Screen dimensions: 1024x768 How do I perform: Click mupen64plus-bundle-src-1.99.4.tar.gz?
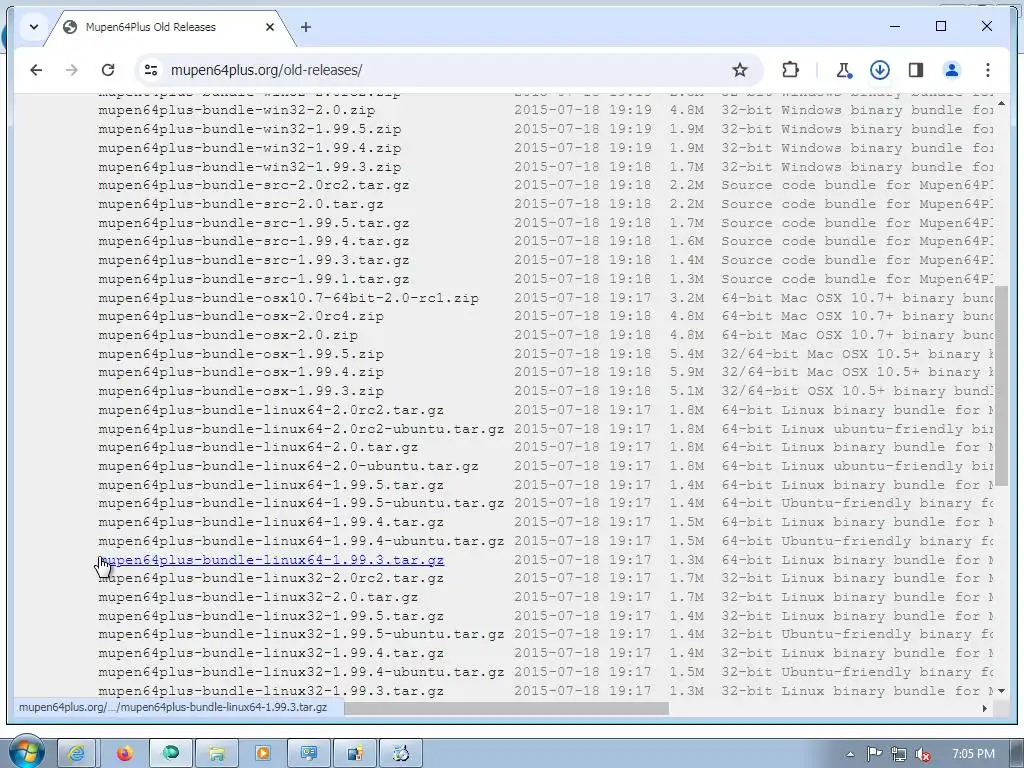tap(254, 241)
